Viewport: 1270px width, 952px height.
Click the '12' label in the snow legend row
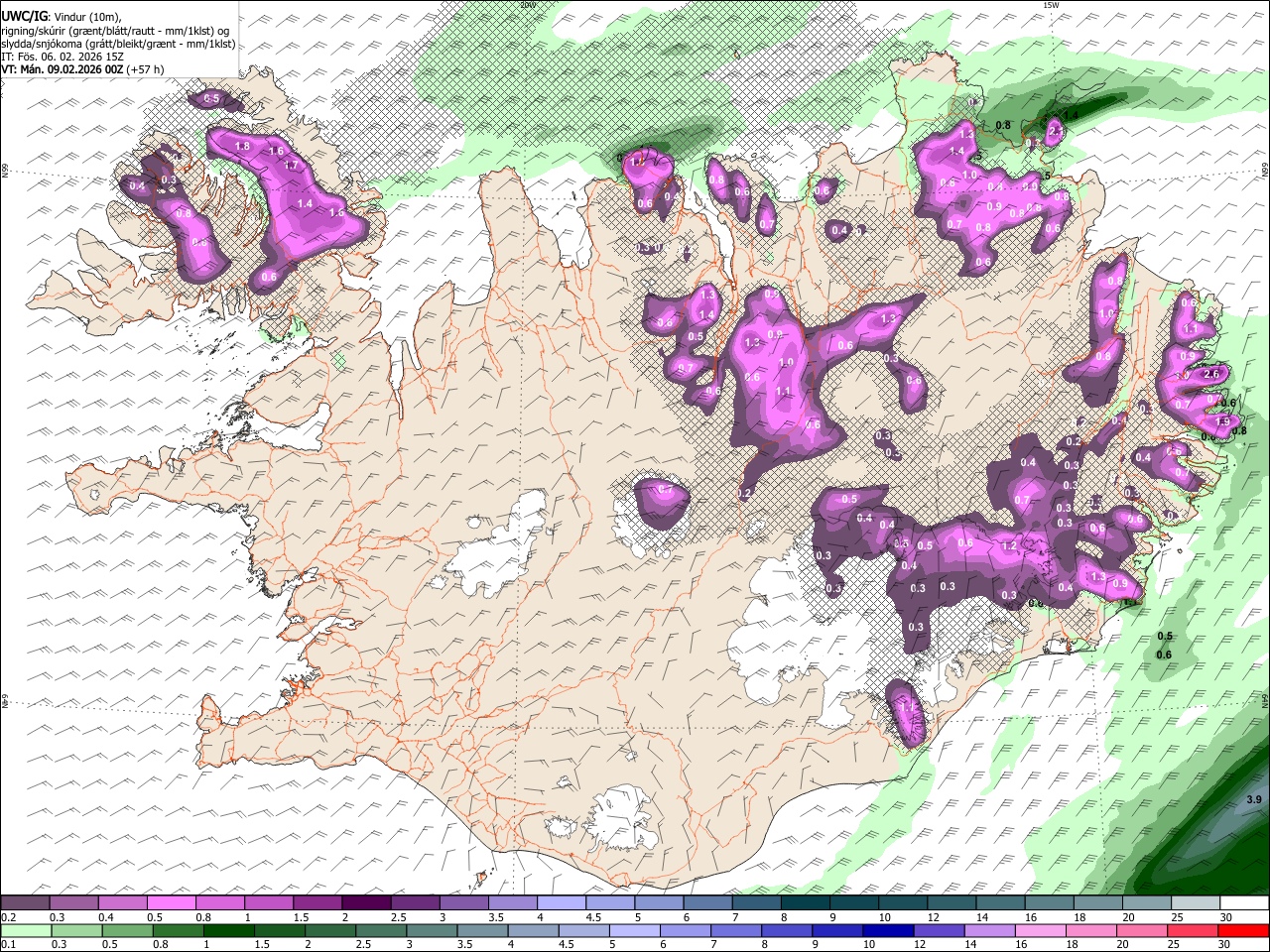[x=933, y=917]
